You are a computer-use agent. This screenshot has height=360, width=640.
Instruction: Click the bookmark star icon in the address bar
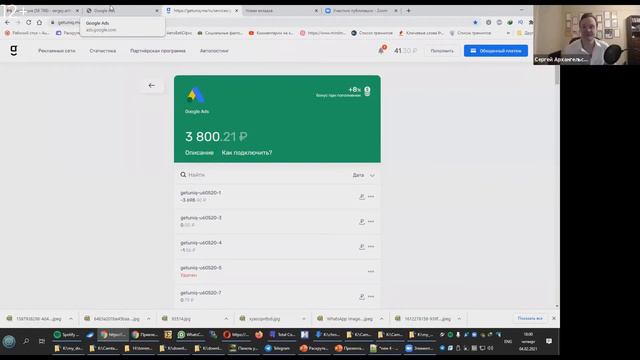click(475, 22)
